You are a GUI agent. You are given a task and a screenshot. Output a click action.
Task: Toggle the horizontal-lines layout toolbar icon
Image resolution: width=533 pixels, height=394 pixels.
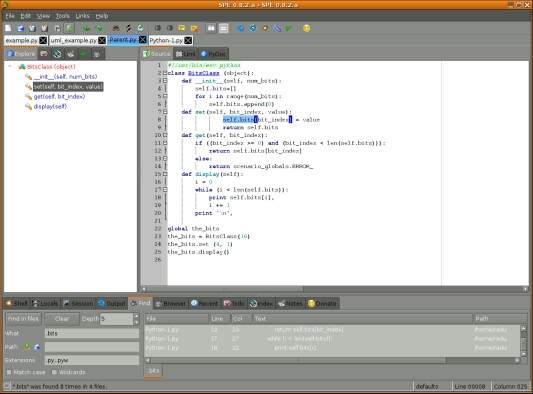pyautogui.click(x=223, y=28)
